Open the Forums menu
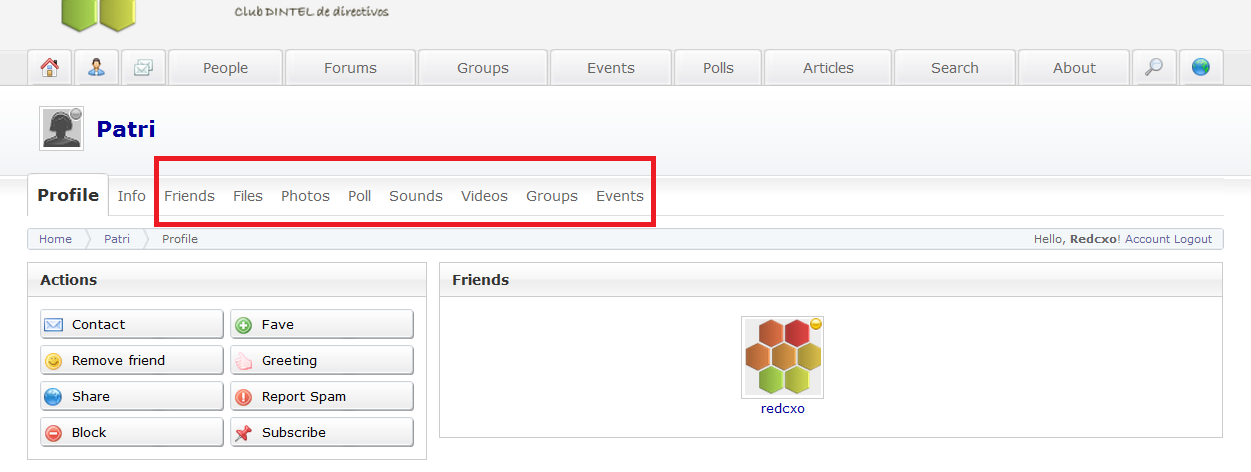1251x472 pixels. [x=350, y=68]
